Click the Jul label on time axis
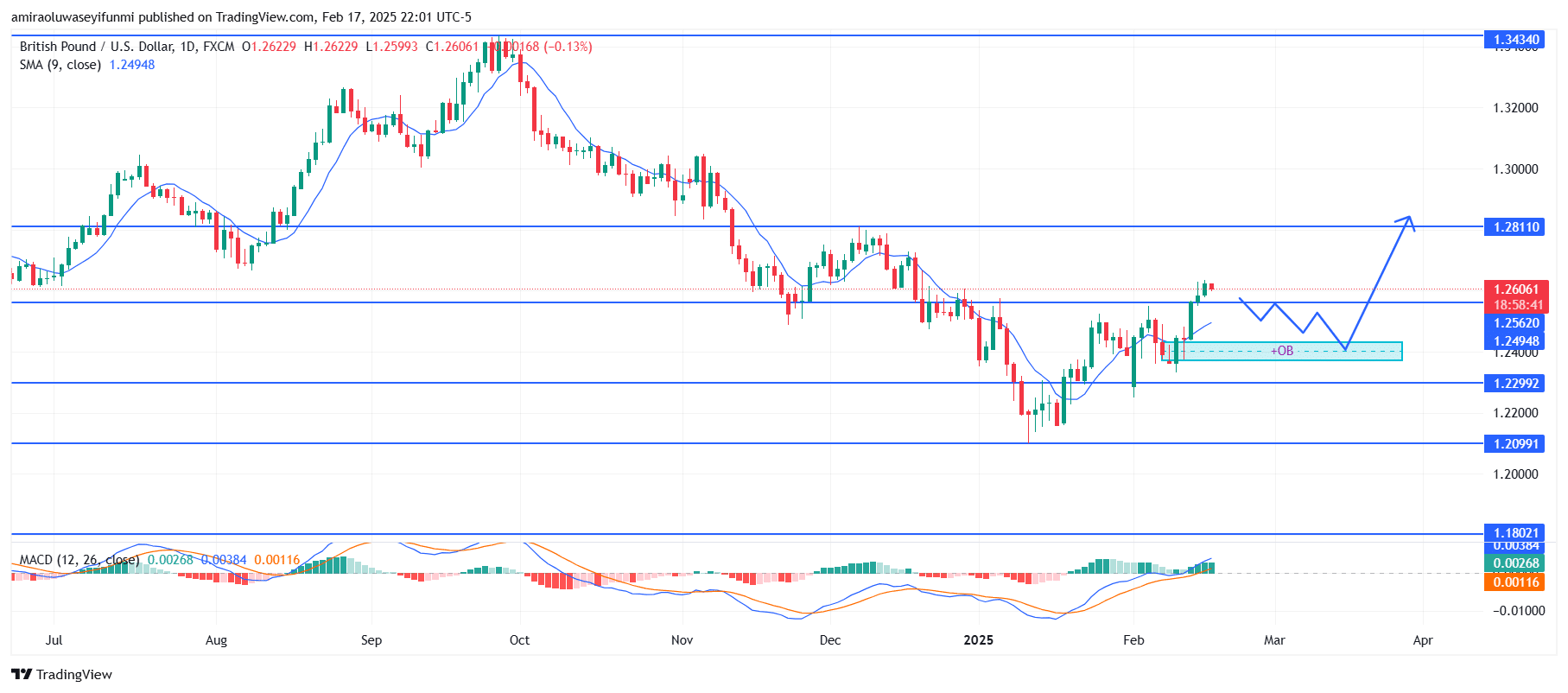The image size is (1568, 693). [x=54, y=640]
